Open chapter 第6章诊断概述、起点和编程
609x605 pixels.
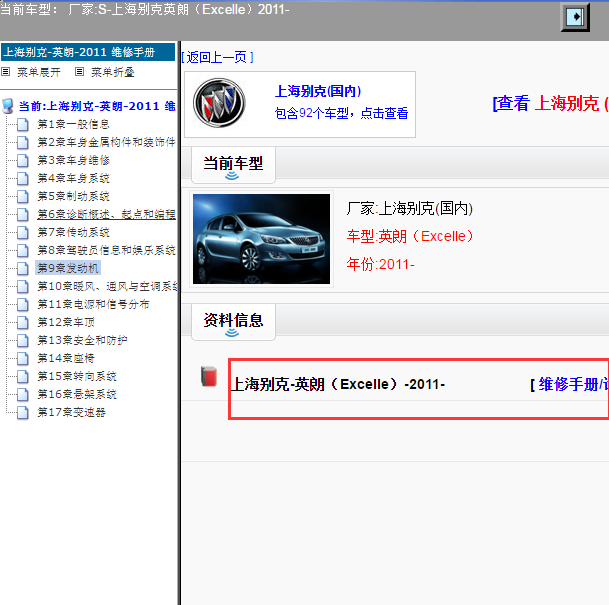pyautogui.click(x=106, y=214)
